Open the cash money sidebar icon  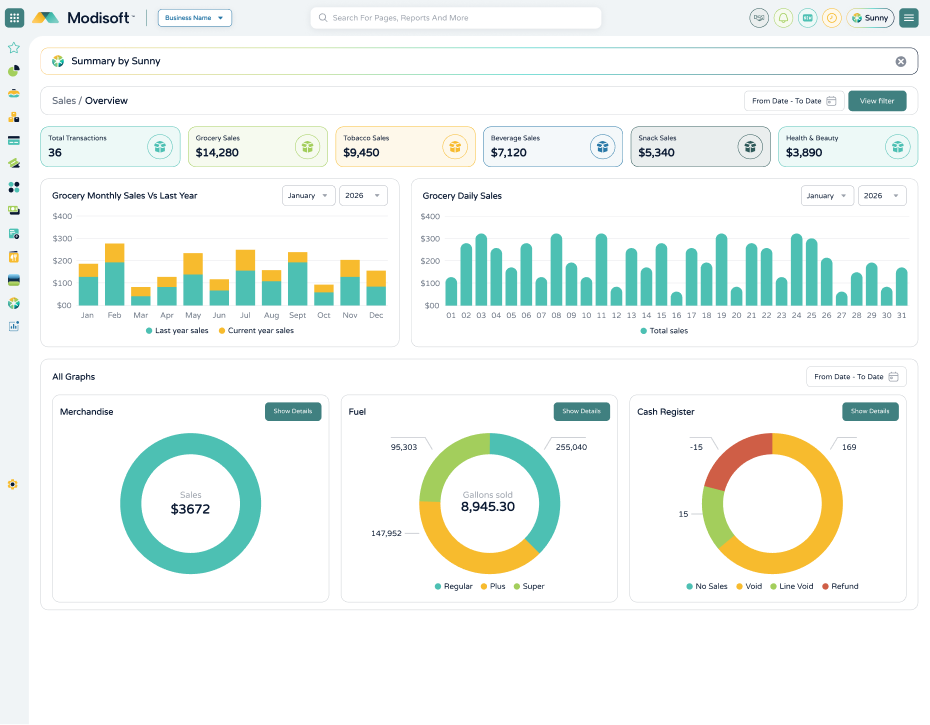14,210
